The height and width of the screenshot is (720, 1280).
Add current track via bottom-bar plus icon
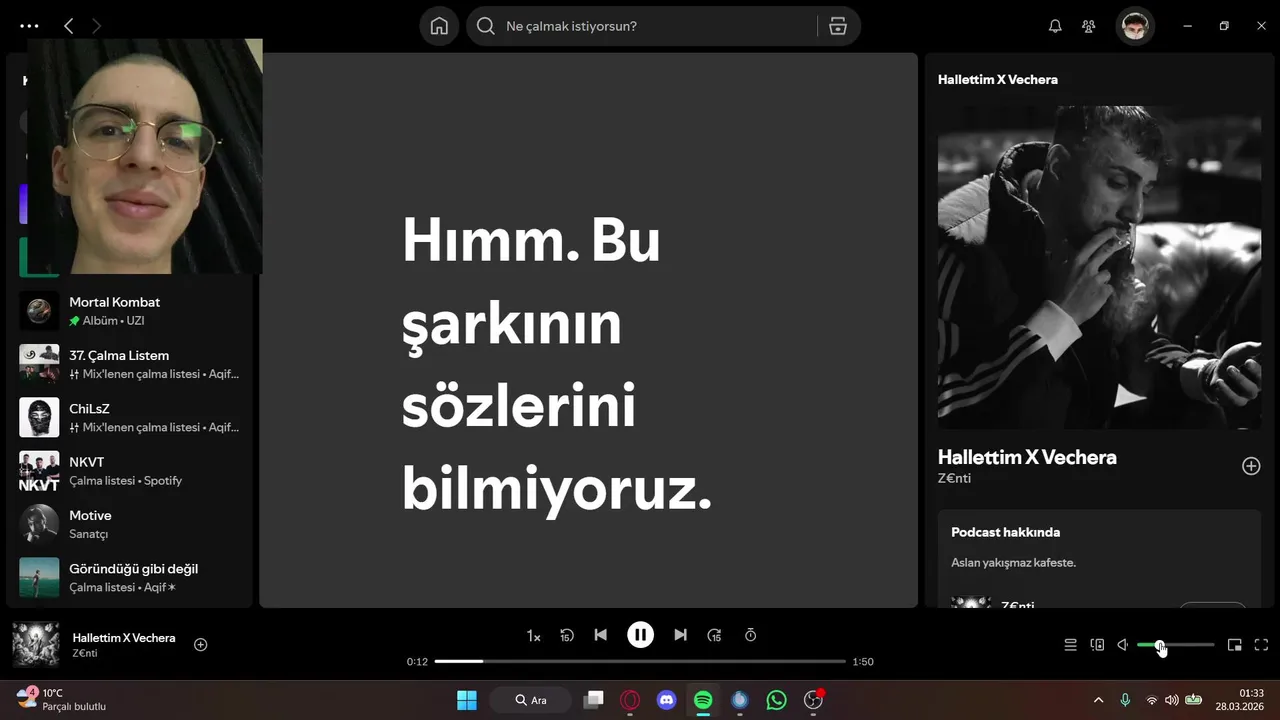point(200,645)
